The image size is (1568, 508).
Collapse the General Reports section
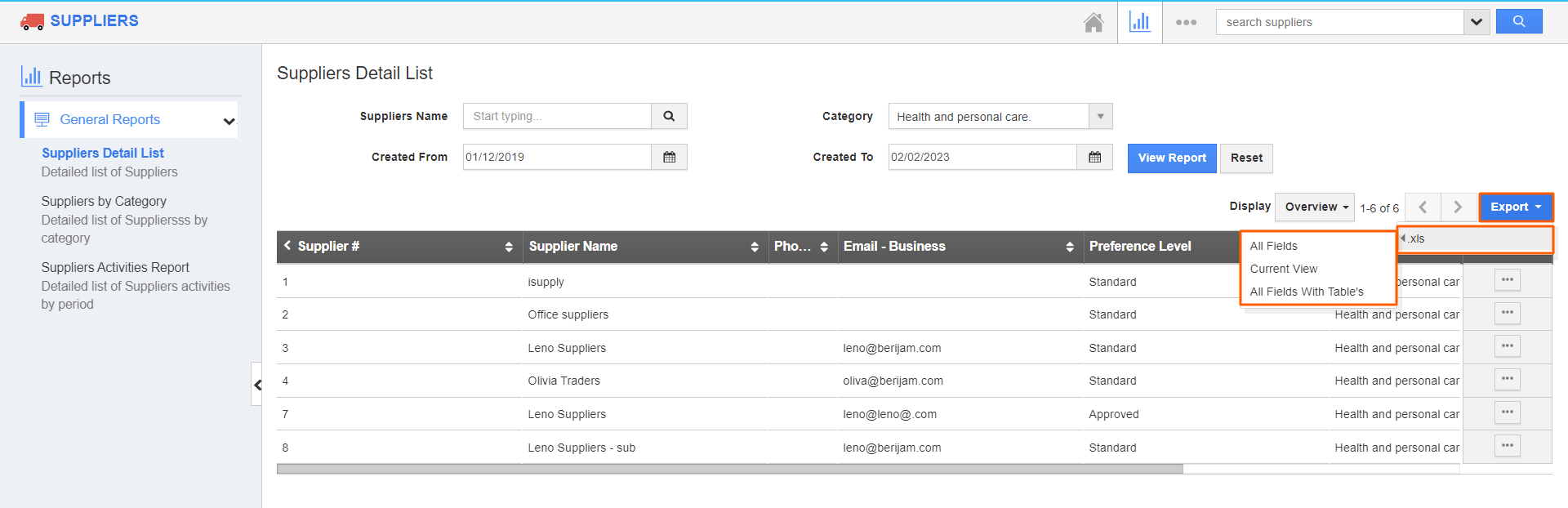click(x=229, y=122)
